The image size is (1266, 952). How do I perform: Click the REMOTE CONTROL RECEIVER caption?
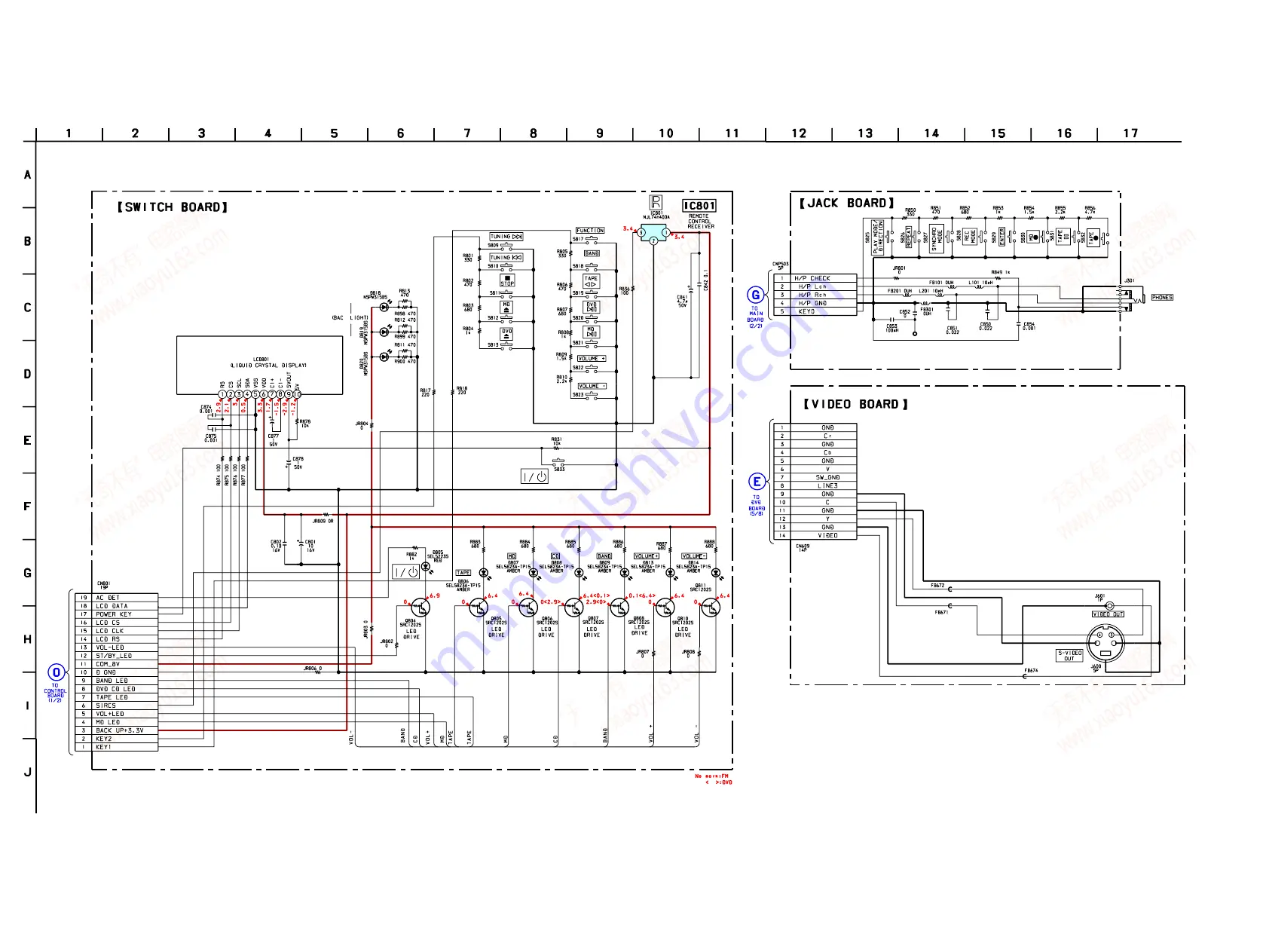[700, 222]
